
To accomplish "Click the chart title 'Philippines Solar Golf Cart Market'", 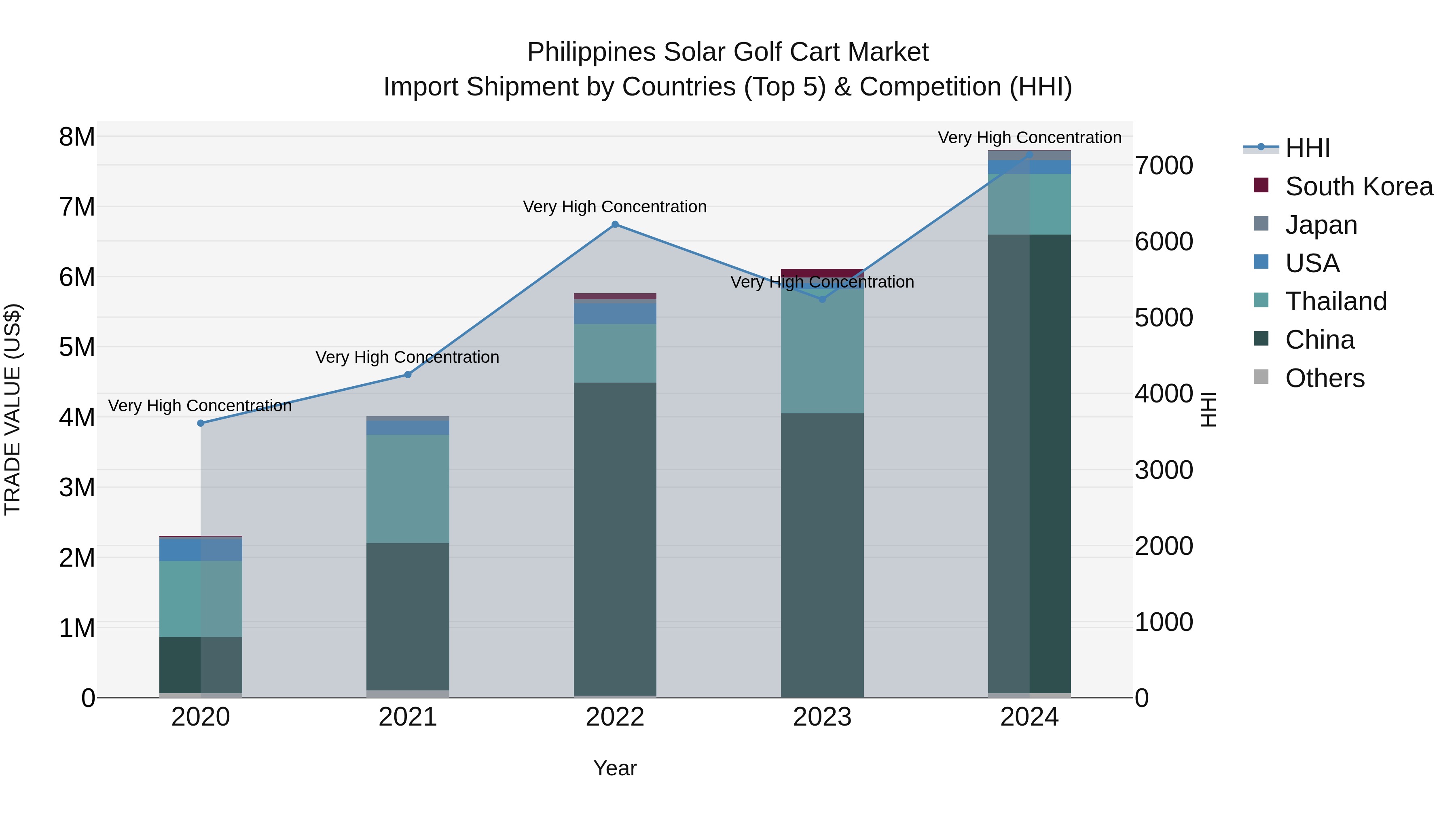I will pos(728,52).
